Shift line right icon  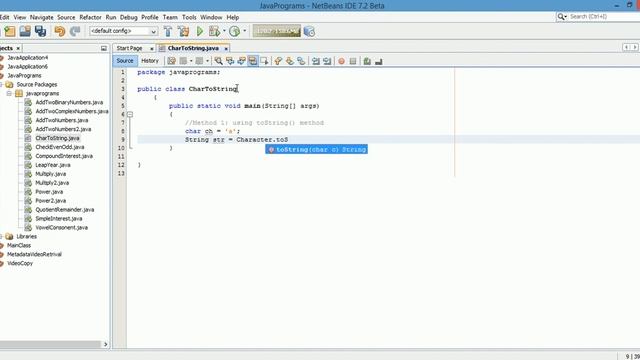[327, 61]
